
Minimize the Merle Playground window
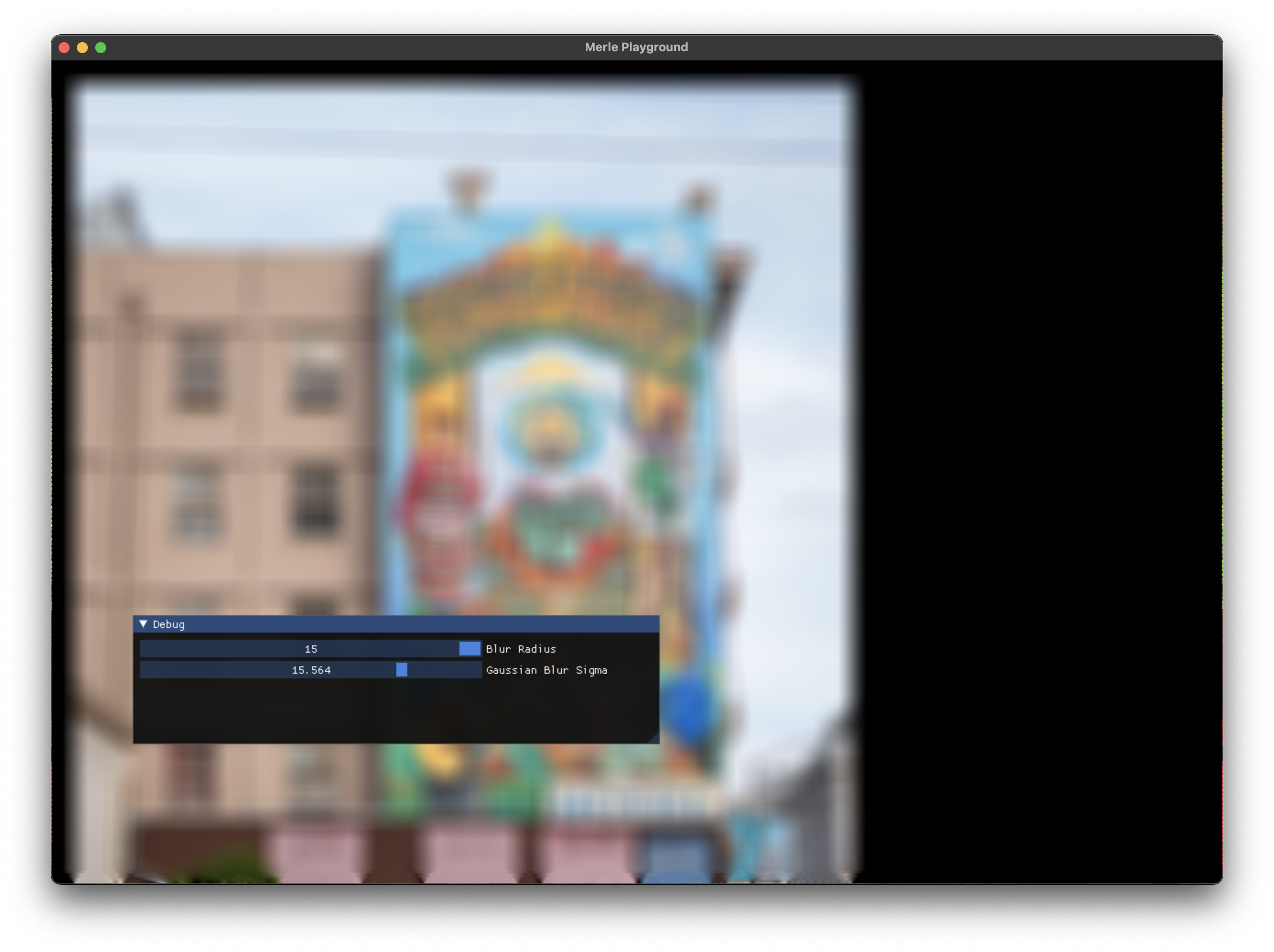coord(82,48)
